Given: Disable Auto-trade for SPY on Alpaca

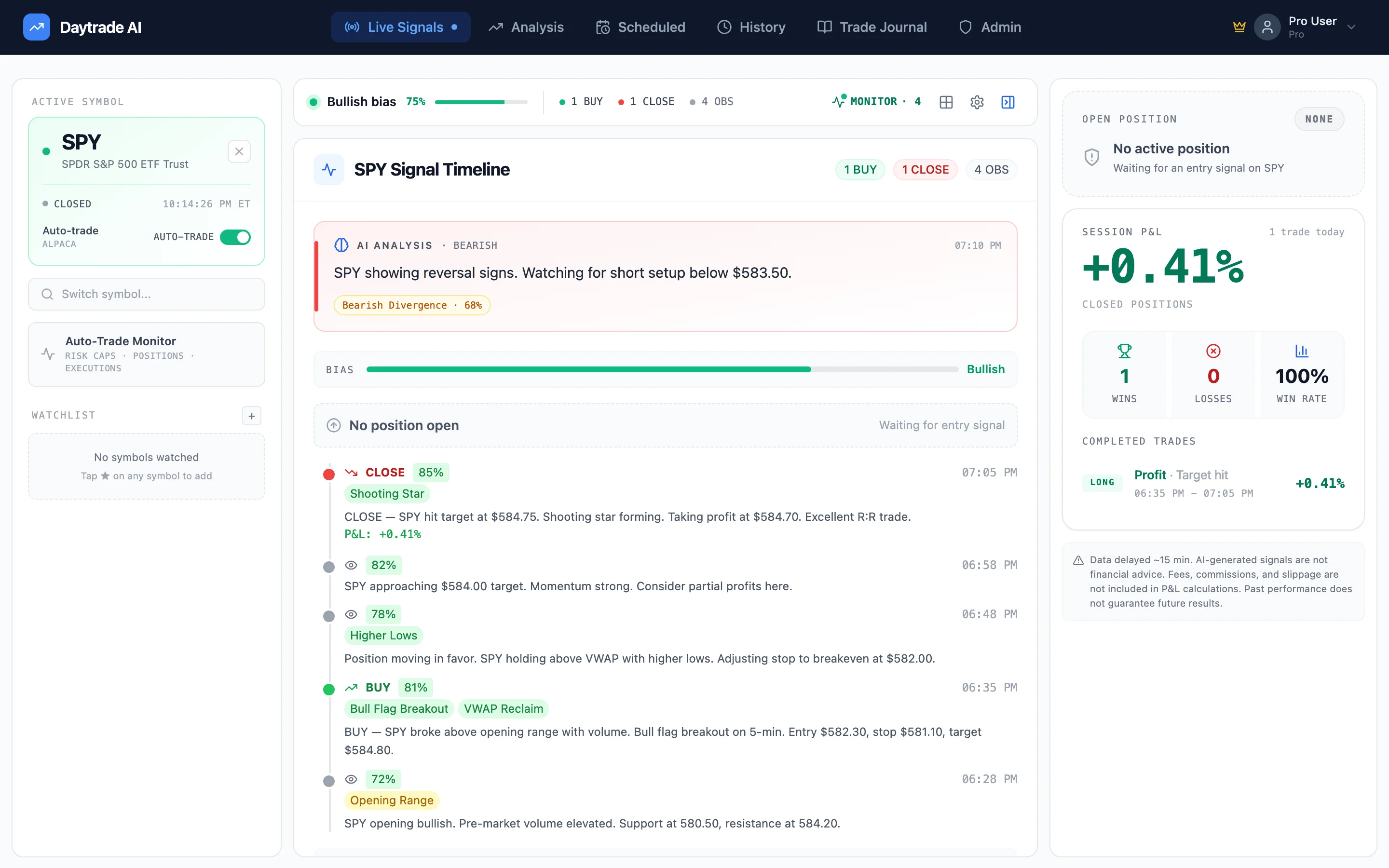Looking at the screenshot, I should [x=235, y=236].
